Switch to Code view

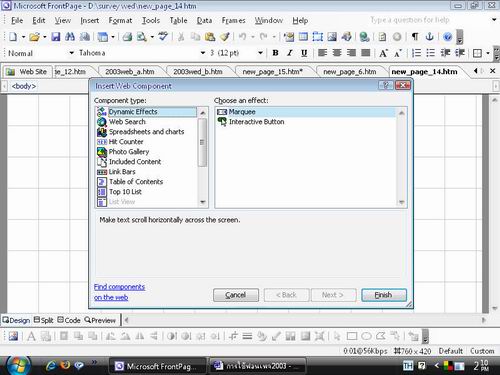pyautogui.click(x=69, y=320)
